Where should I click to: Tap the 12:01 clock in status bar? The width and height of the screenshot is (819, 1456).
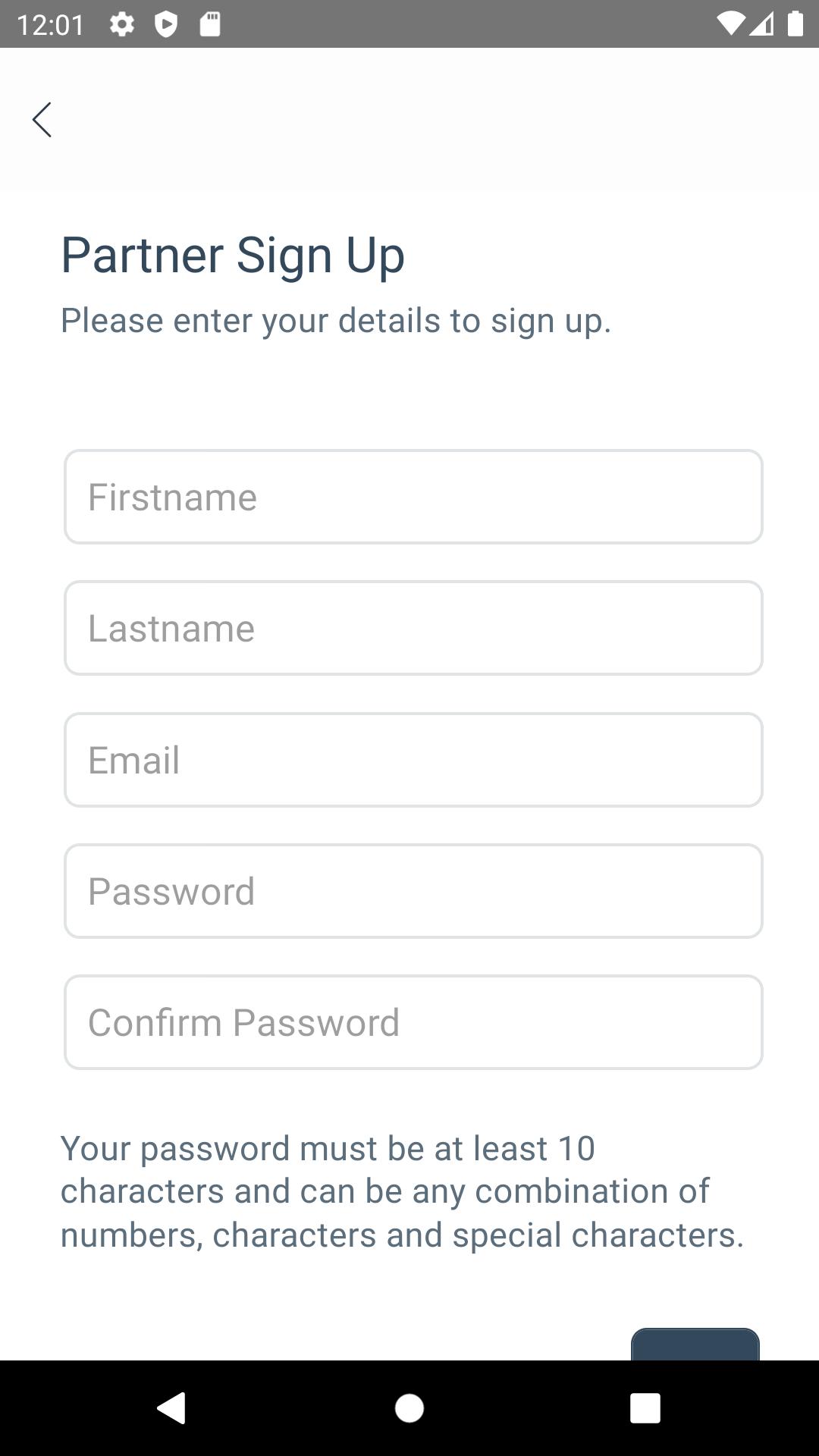click(x=50, y=25)
